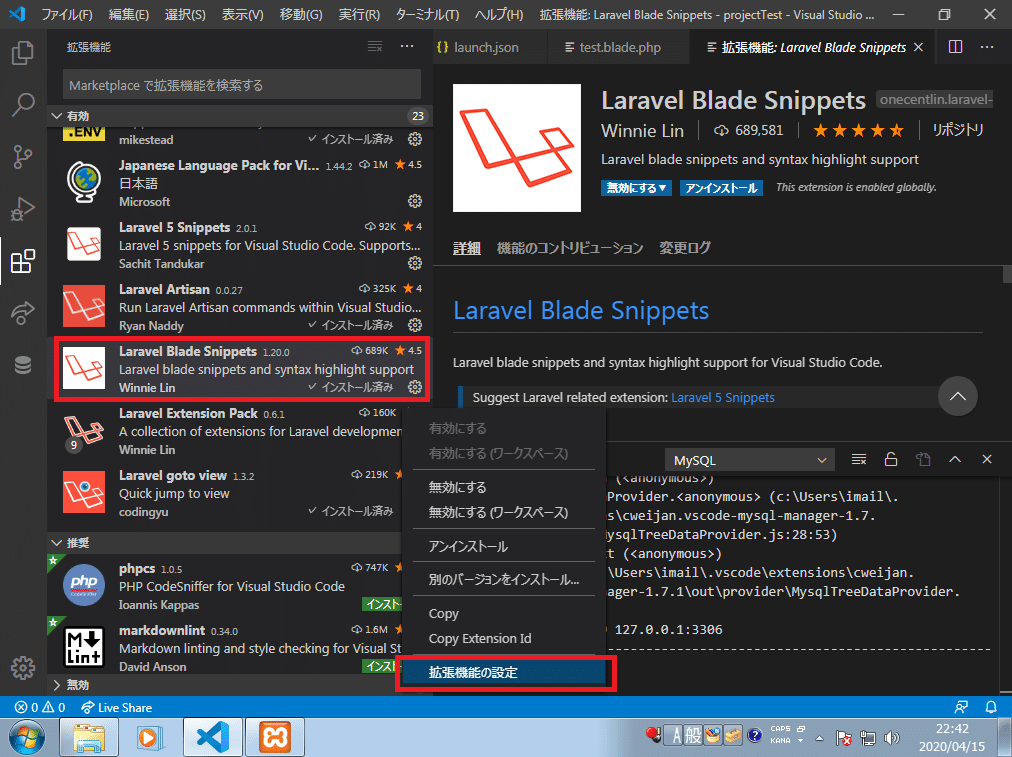The width and height of the screenshot is (1012, 757).
Task: Close the Laravel Blade Snippets tab
Action: 918,47
